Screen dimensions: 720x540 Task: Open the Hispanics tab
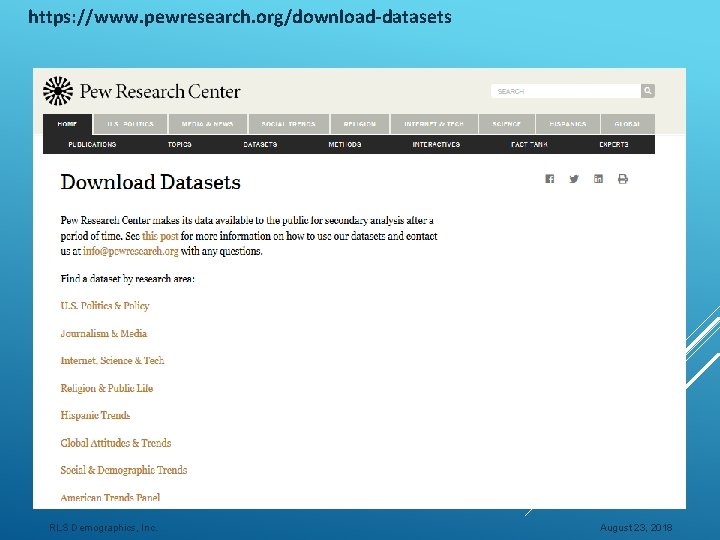[568, 124]
